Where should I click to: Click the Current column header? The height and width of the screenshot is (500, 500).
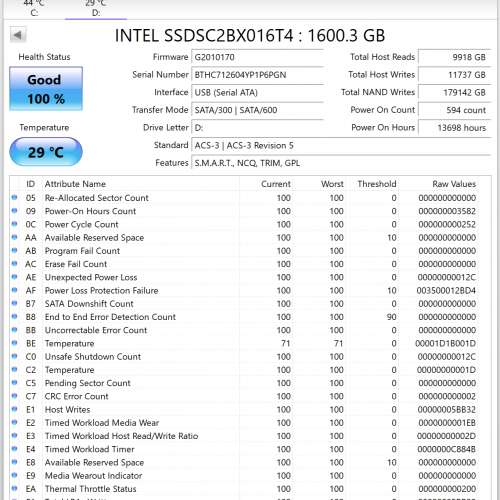(x=276, y=184)
